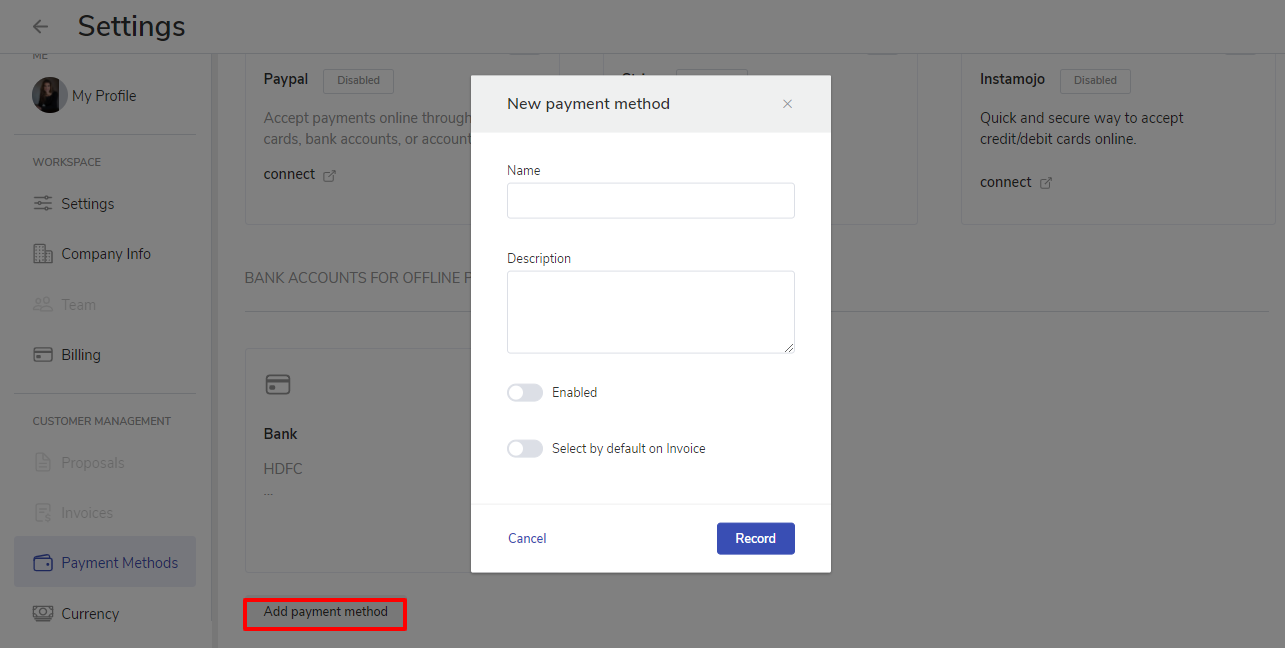Click the Team people icon in sidebar
1285x648 pixels.
(x=43, y=304)
